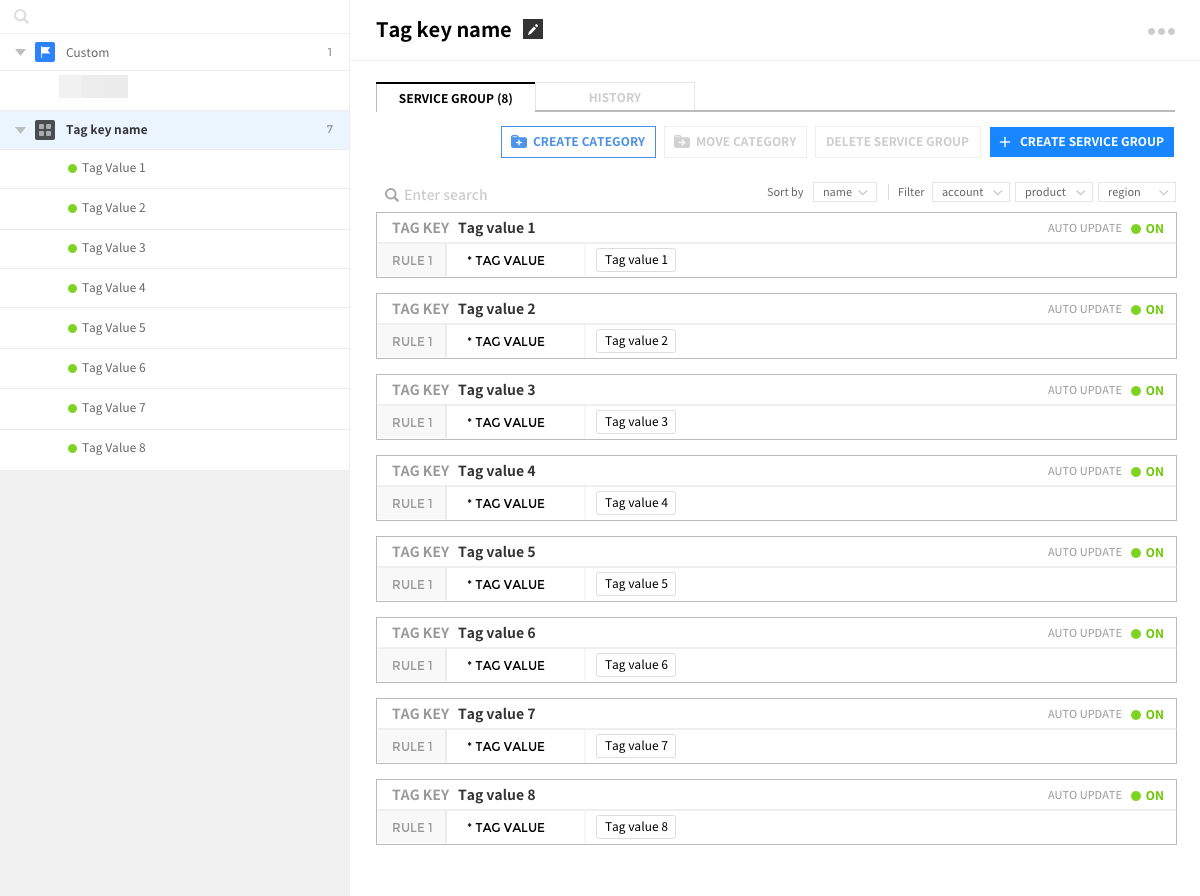Click green status dot for Tag Value 1
1200x896 pixels.
[72, 168]
